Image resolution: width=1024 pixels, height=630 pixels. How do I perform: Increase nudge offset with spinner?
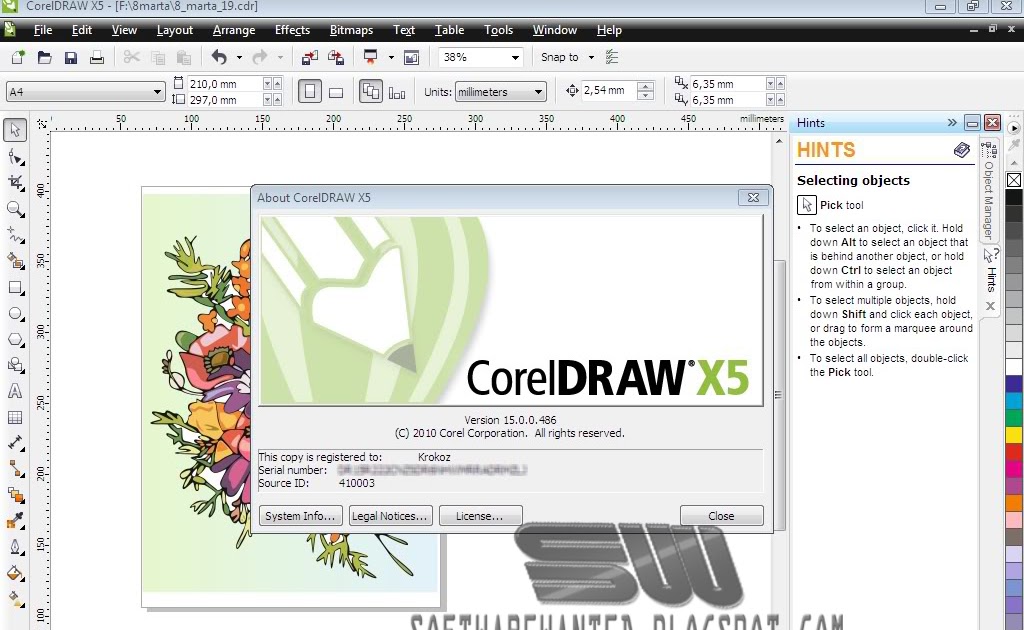[x=645, y=86]
